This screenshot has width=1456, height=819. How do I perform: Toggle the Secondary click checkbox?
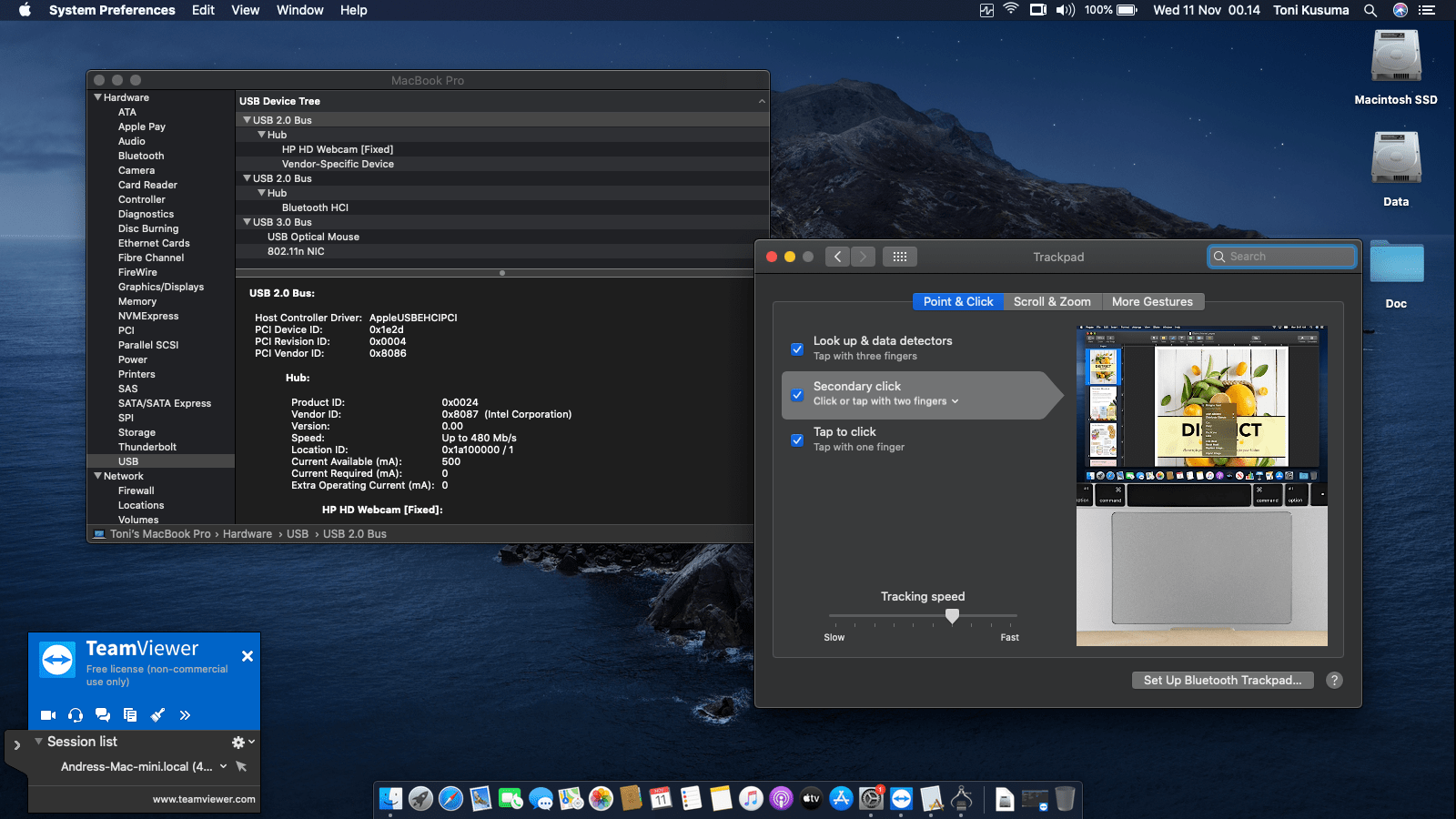(797, 395)
